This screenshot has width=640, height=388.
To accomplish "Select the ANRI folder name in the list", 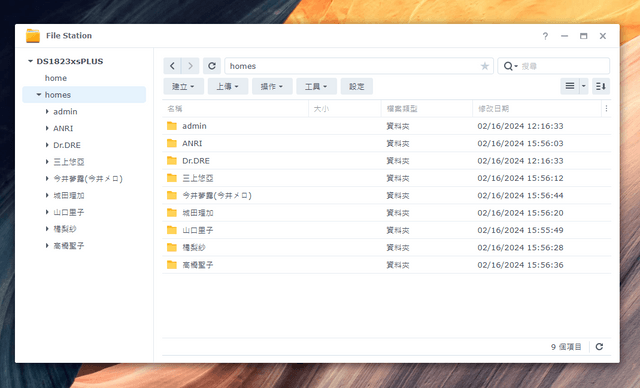I will [x=192, y=144].
